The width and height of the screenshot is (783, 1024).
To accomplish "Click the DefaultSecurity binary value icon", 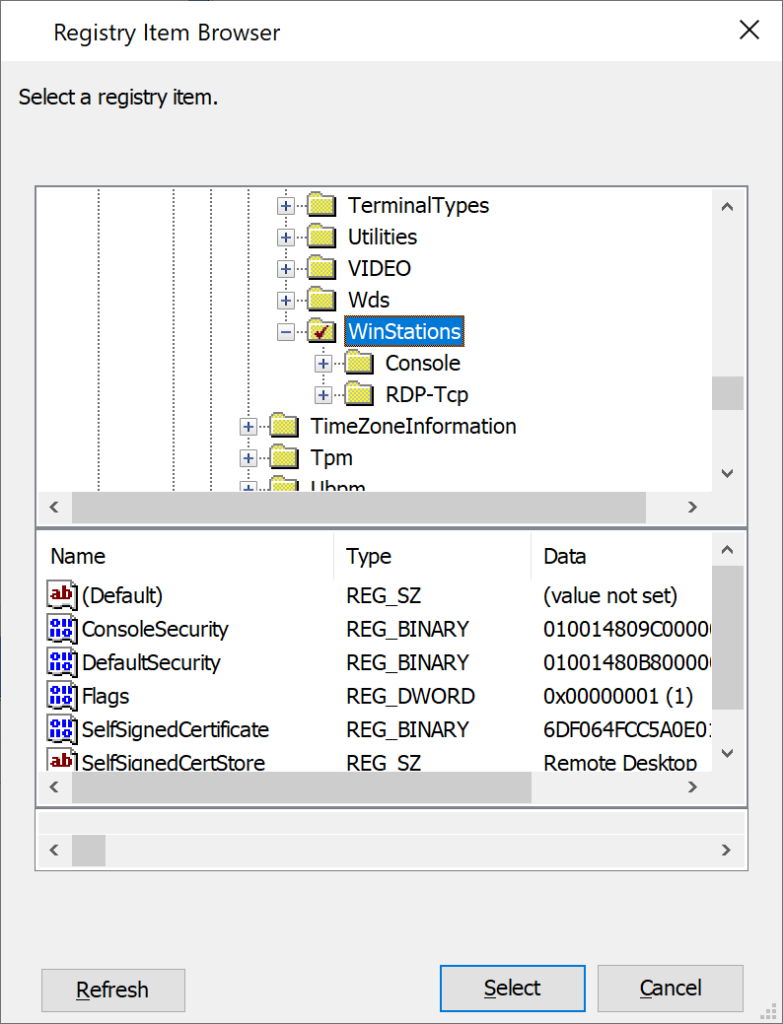I will (62, 662).
